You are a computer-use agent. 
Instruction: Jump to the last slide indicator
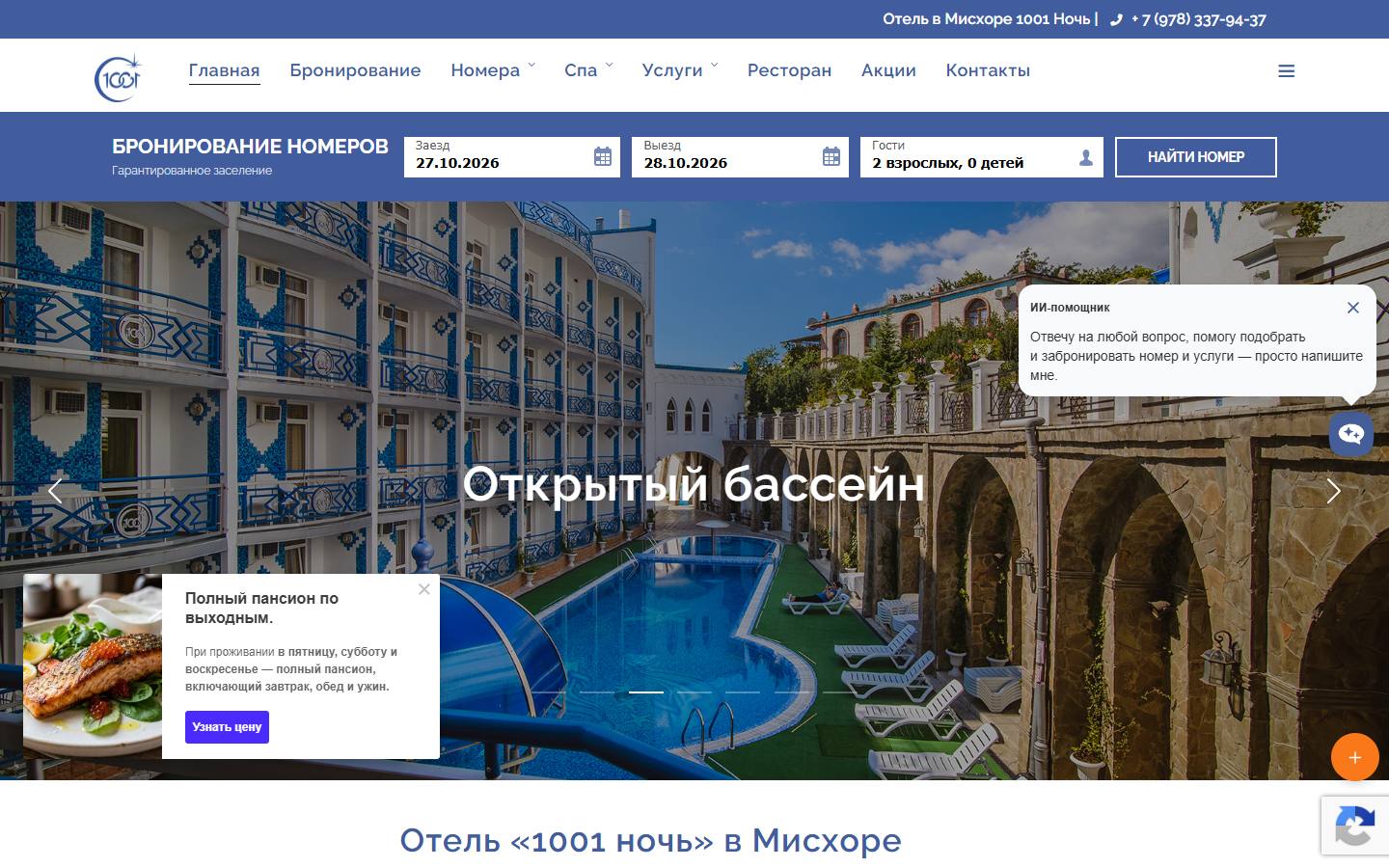[x=839, y=692]
